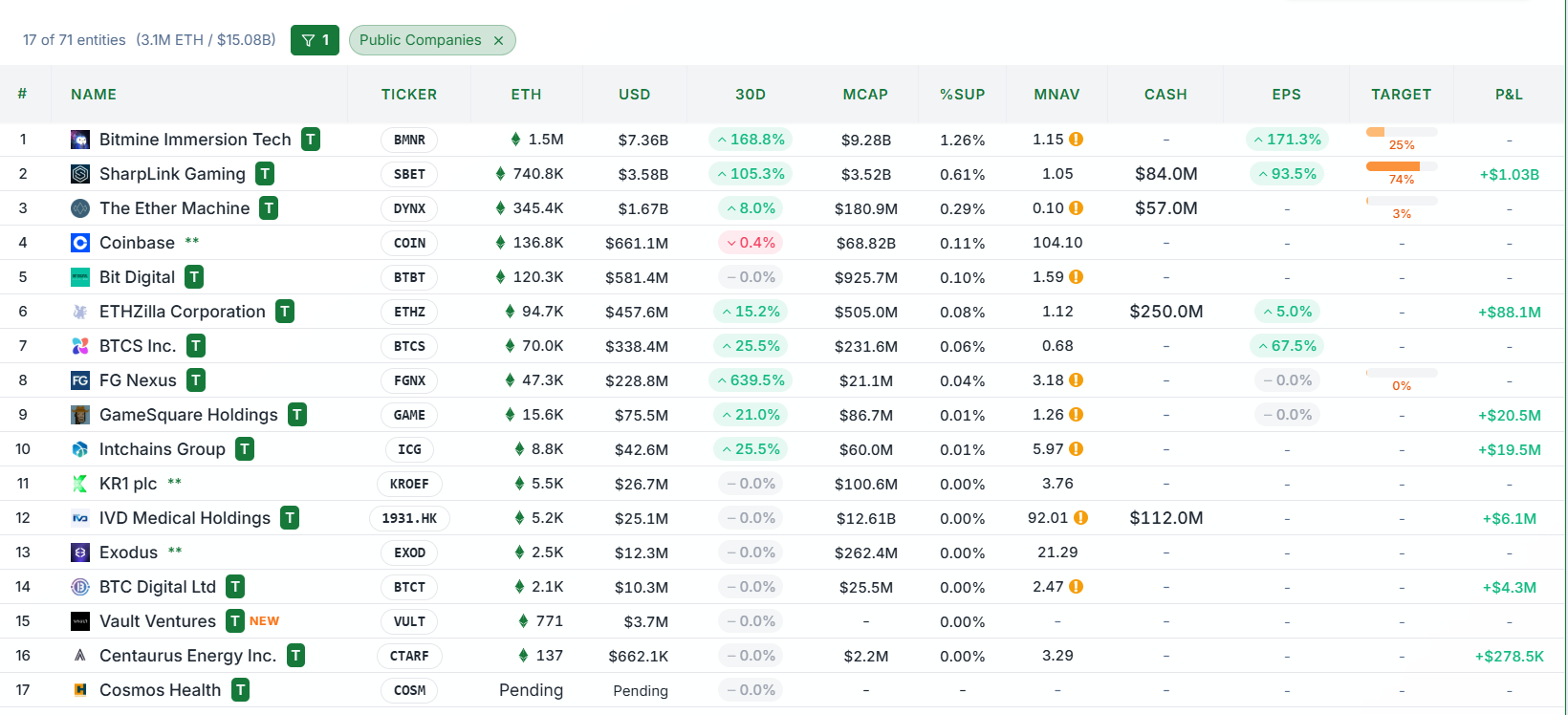
Task: Sort table by the ETH column header
Action: click(x=526, y=95)
